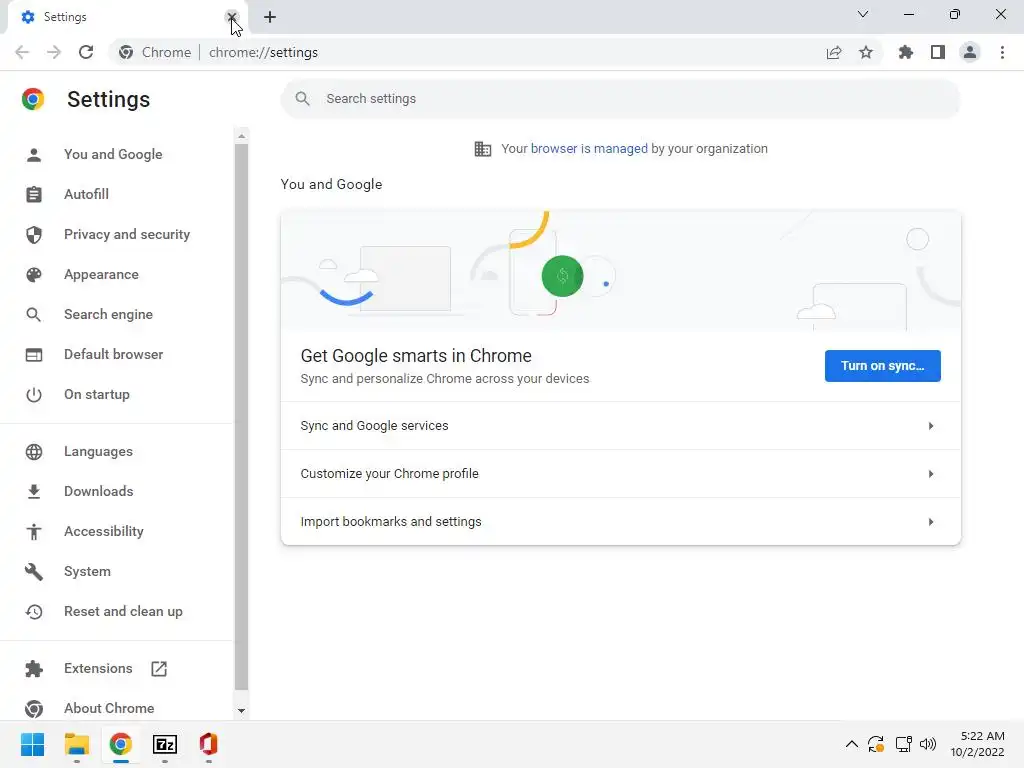Open Office from taskbar
The height and width of the screenshot is (768, 1024).
tap(208, 744)
